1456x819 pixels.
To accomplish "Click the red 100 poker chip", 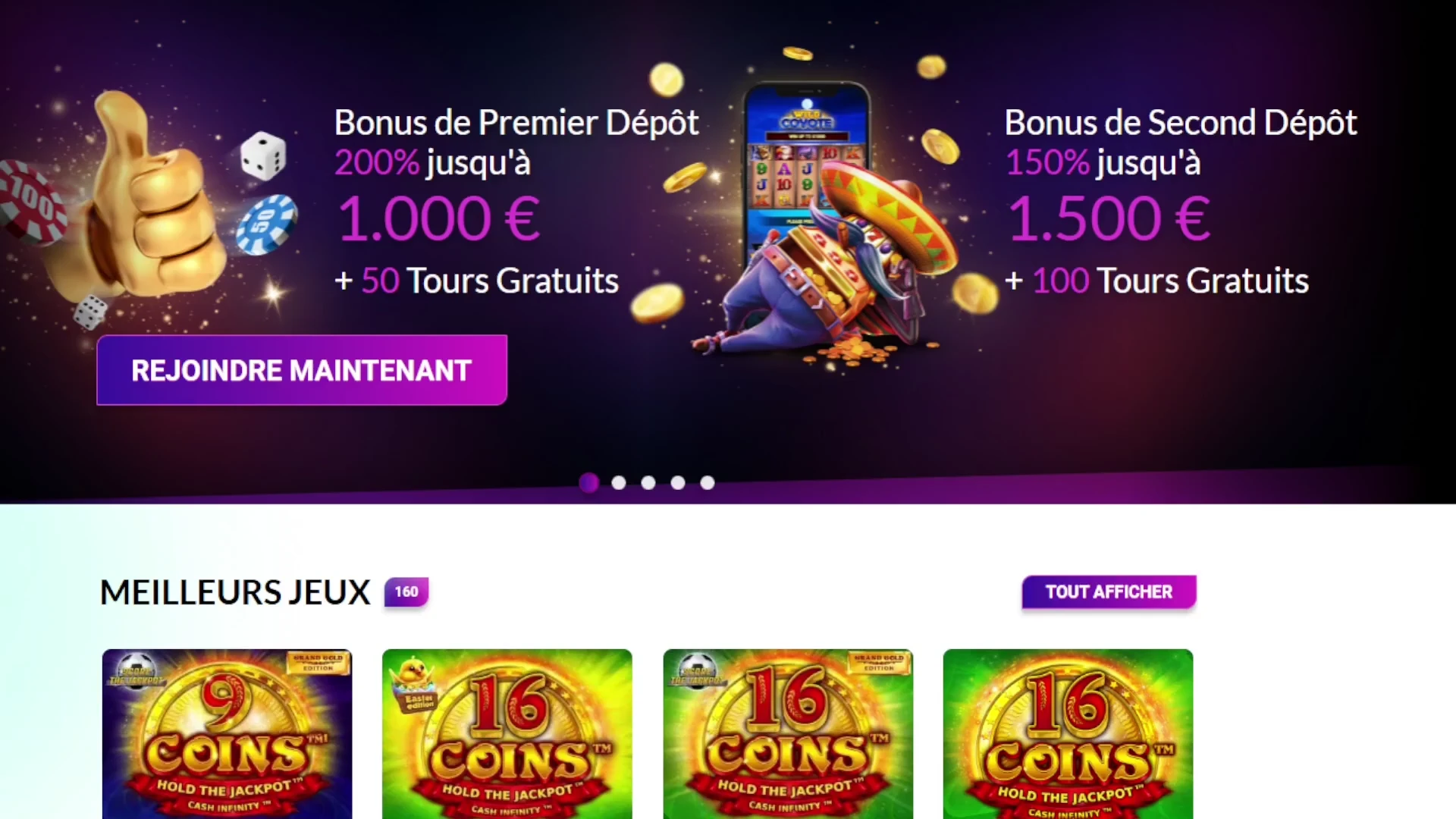I will pyautogui.click(x=30, y=202).
